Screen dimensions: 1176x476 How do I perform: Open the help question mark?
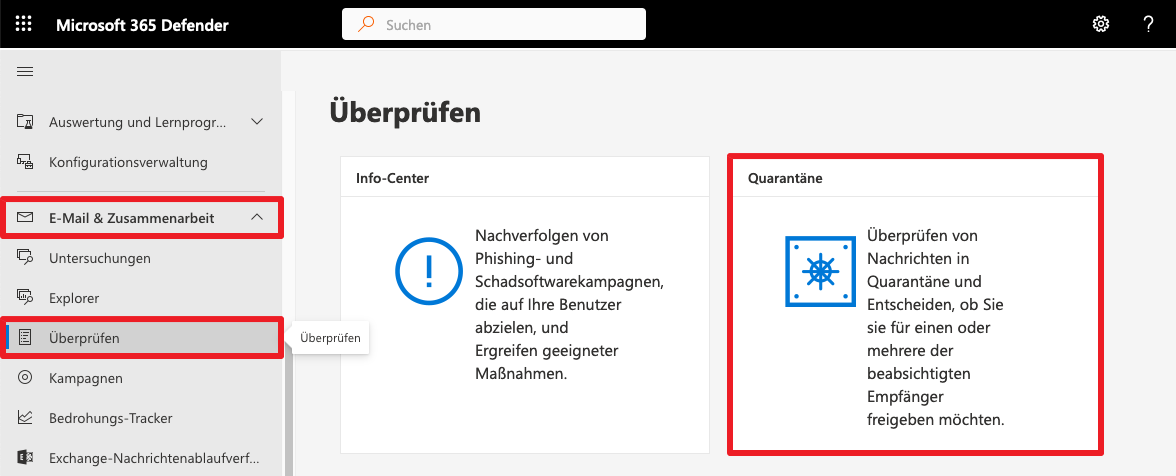1148,24
